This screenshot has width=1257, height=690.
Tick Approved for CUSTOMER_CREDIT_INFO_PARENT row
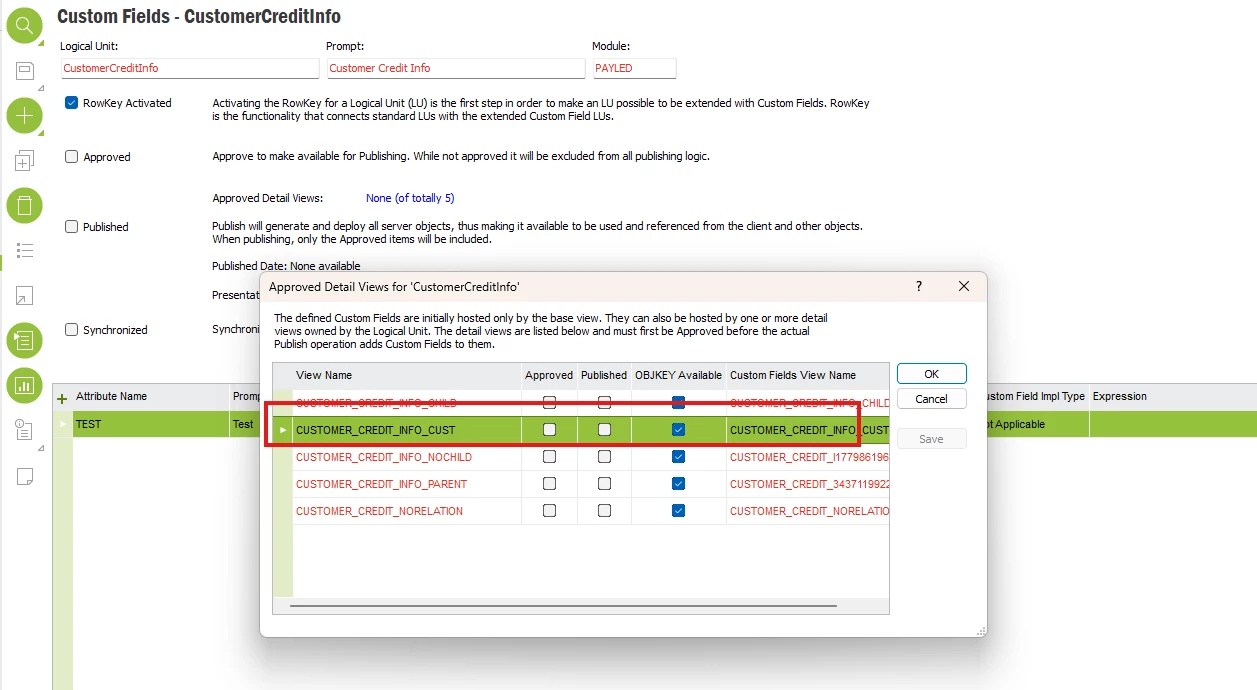coord(549,484)
